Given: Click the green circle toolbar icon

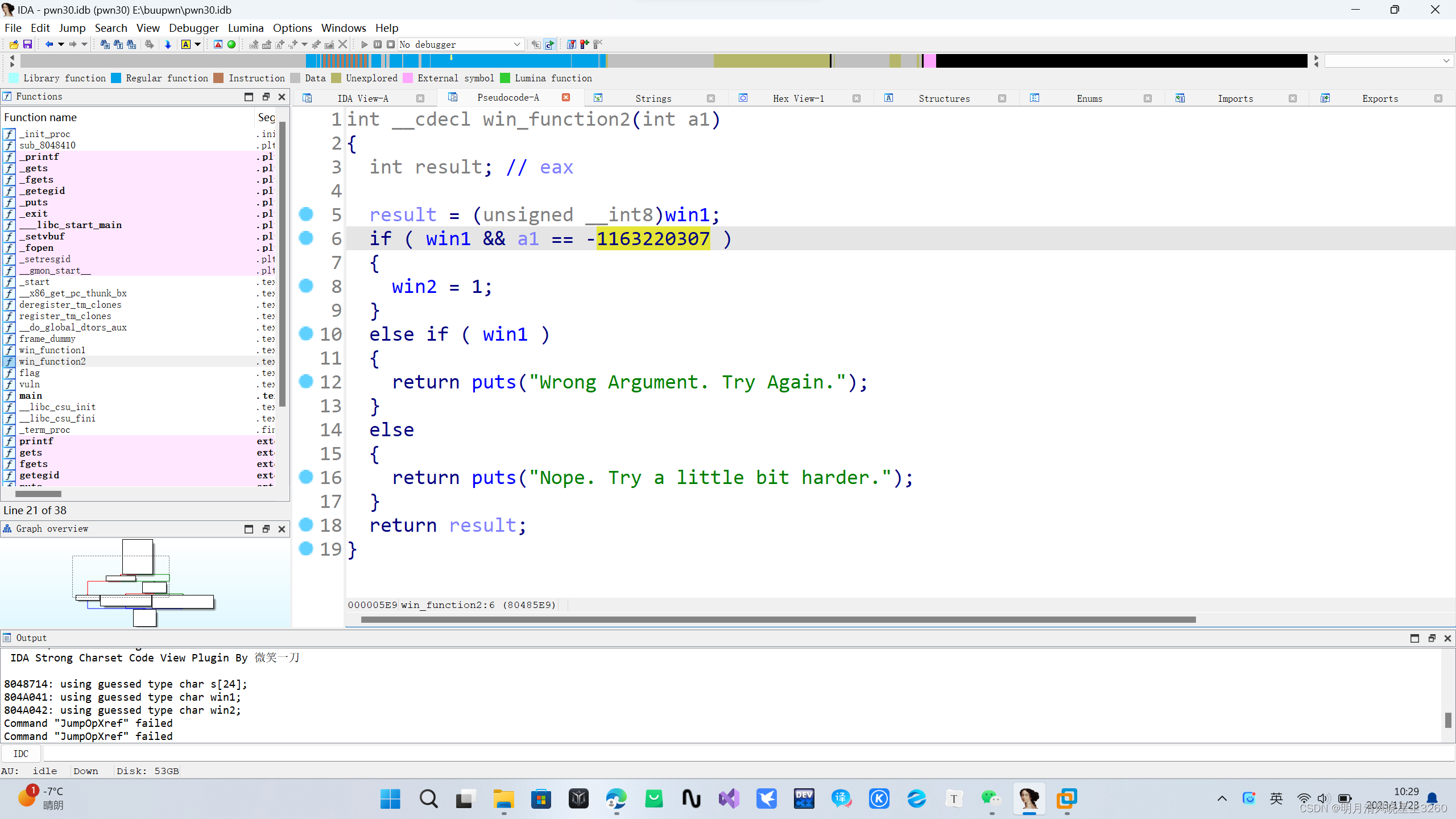Looking at the screenshot, I should click(231, 44).
